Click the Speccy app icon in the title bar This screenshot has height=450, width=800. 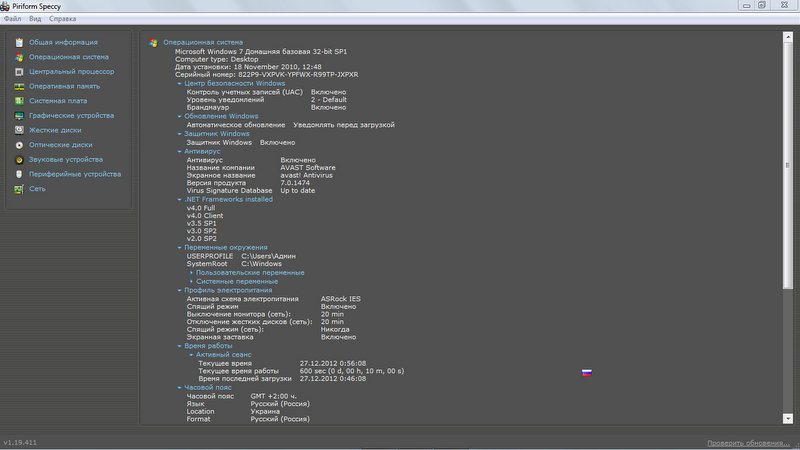(5, 6)
